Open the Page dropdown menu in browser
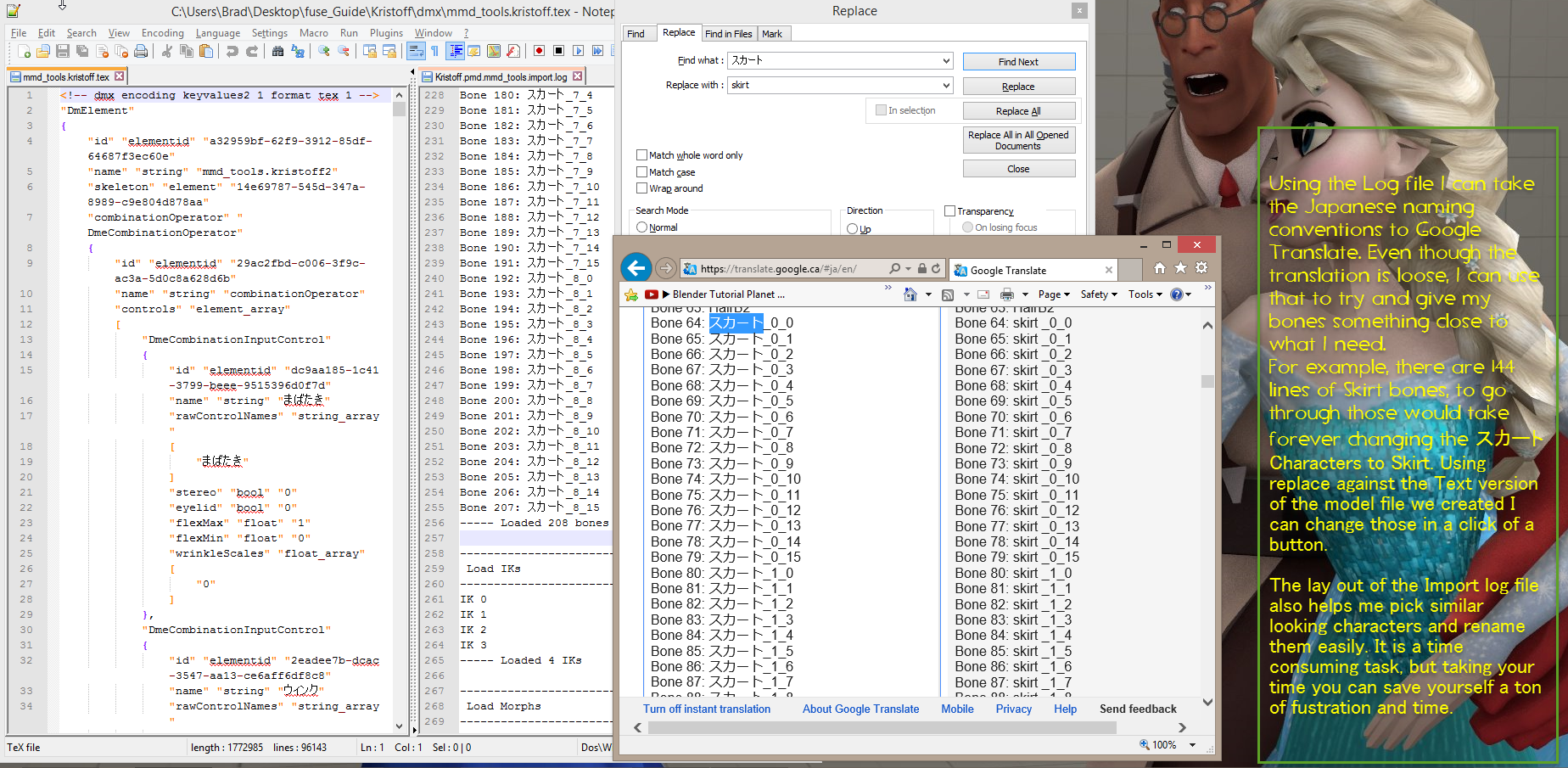 coord(1054,294)
